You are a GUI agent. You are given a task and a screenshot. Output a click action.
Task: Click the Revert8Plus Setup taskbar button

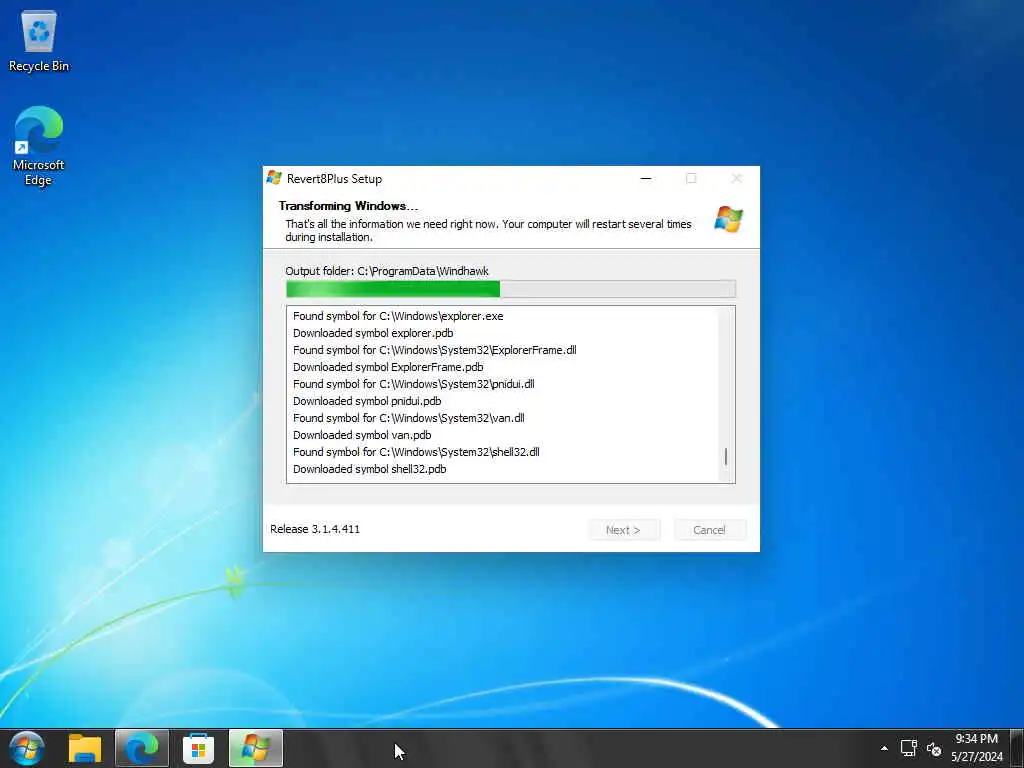pos(256,748)
